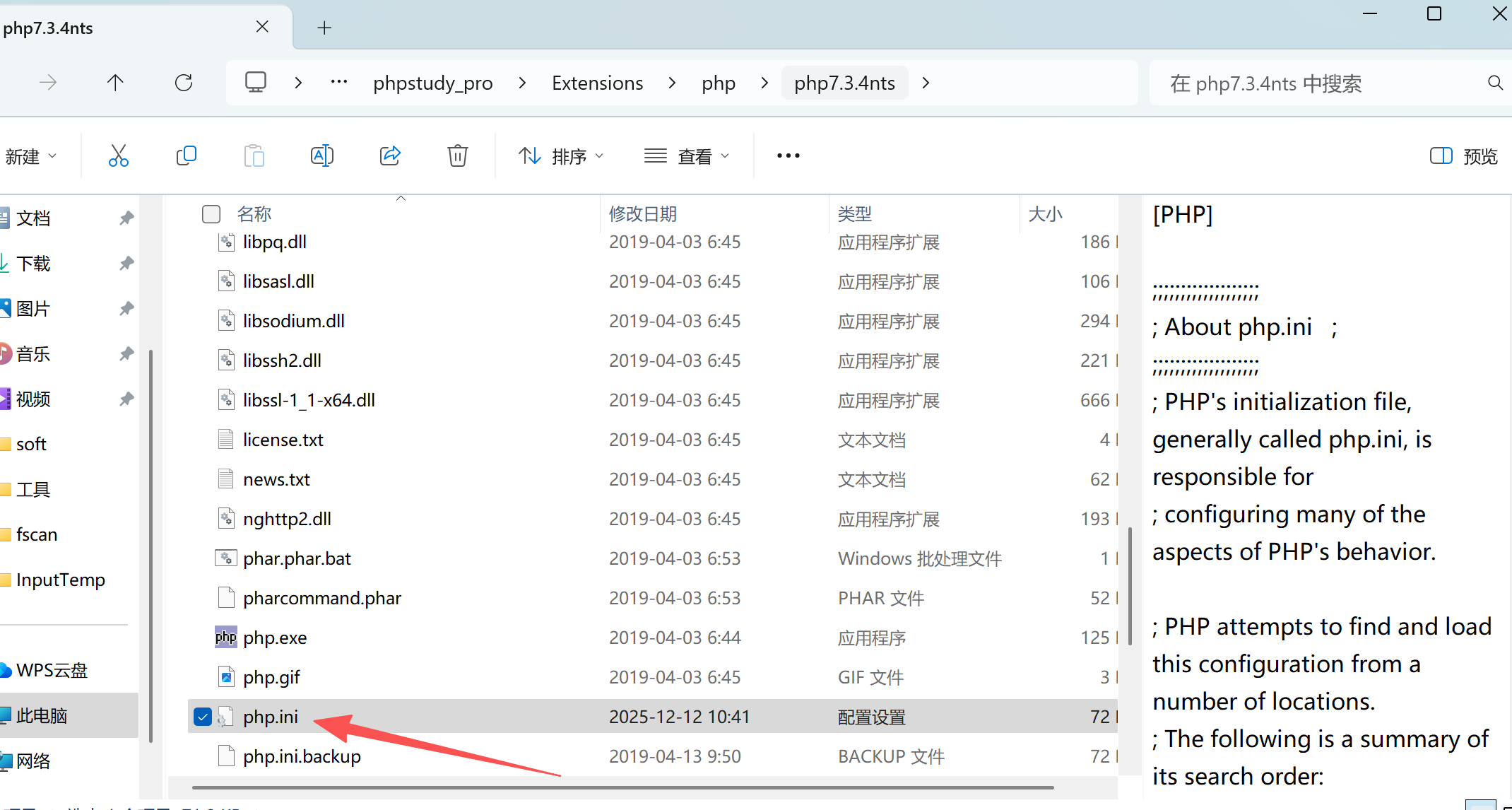This screenshot has width=1512, height=810.
Task: Uncheck the php.ini file checkbox
Action: (x=203, y=717)
